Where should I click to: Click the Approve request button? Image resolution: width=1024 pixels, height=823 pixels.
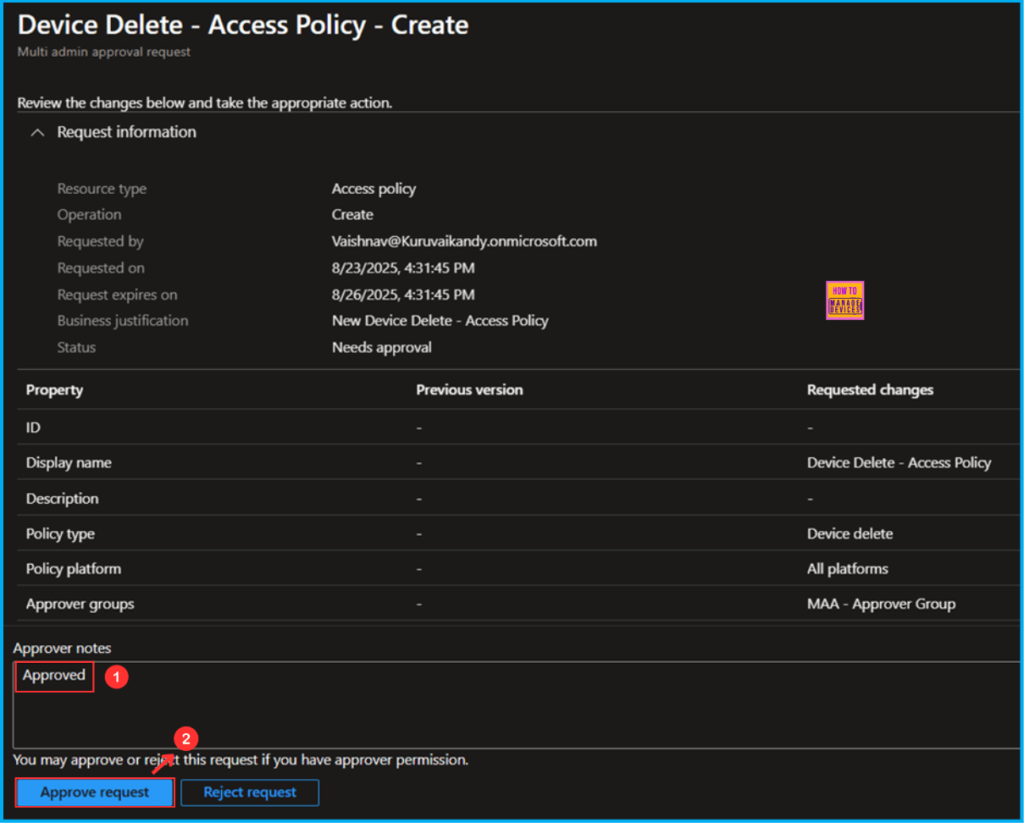coord(94,791)
